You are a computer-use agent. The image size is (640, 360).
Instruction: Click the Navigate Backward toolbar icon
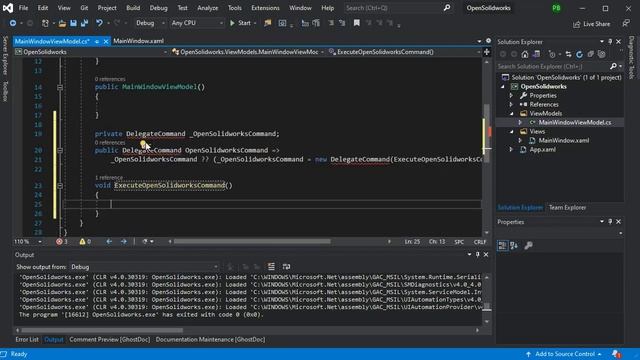13,23
